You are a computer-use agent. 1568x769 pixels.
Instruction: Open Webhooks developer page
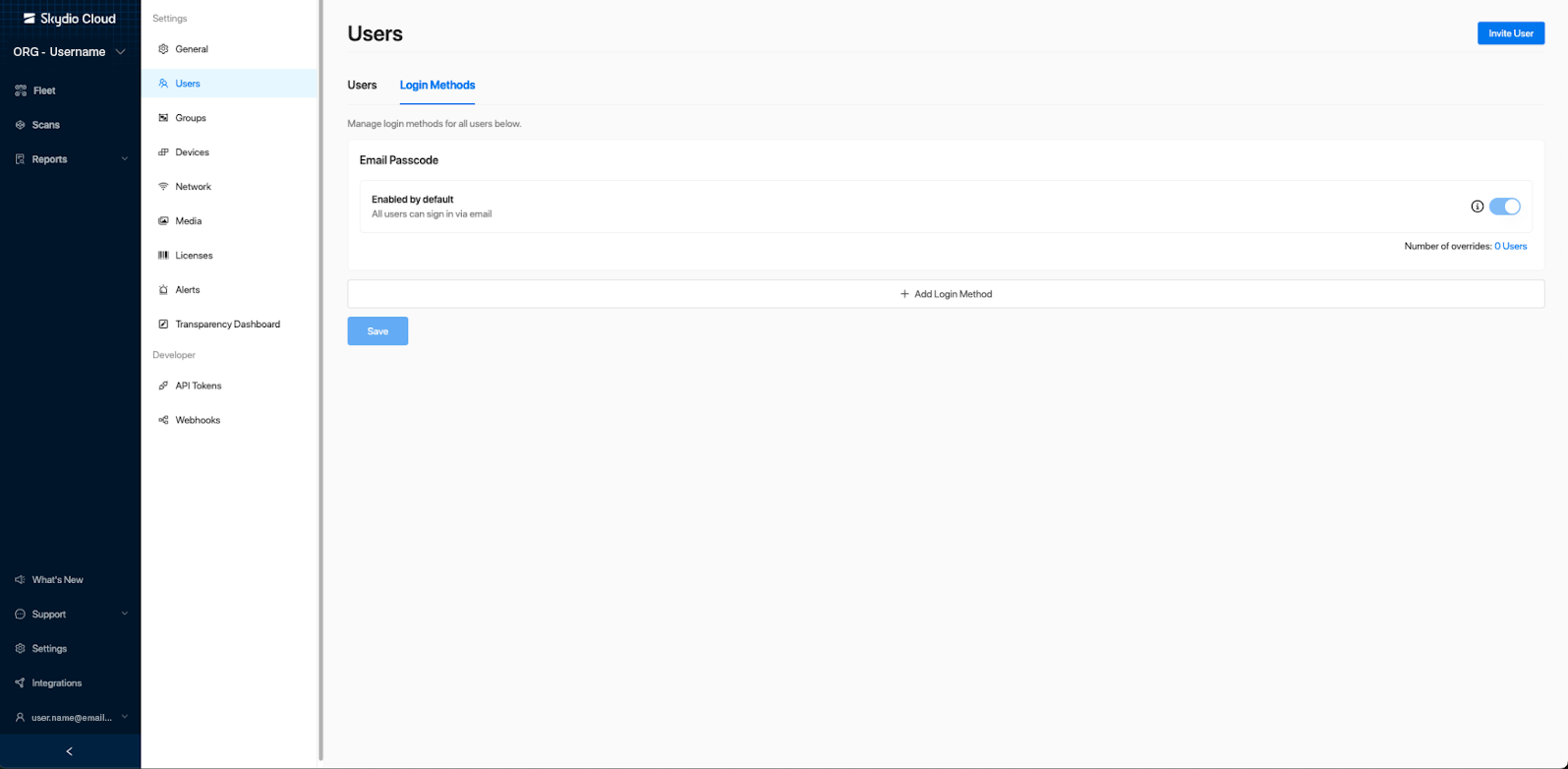[x=230, y=420]
